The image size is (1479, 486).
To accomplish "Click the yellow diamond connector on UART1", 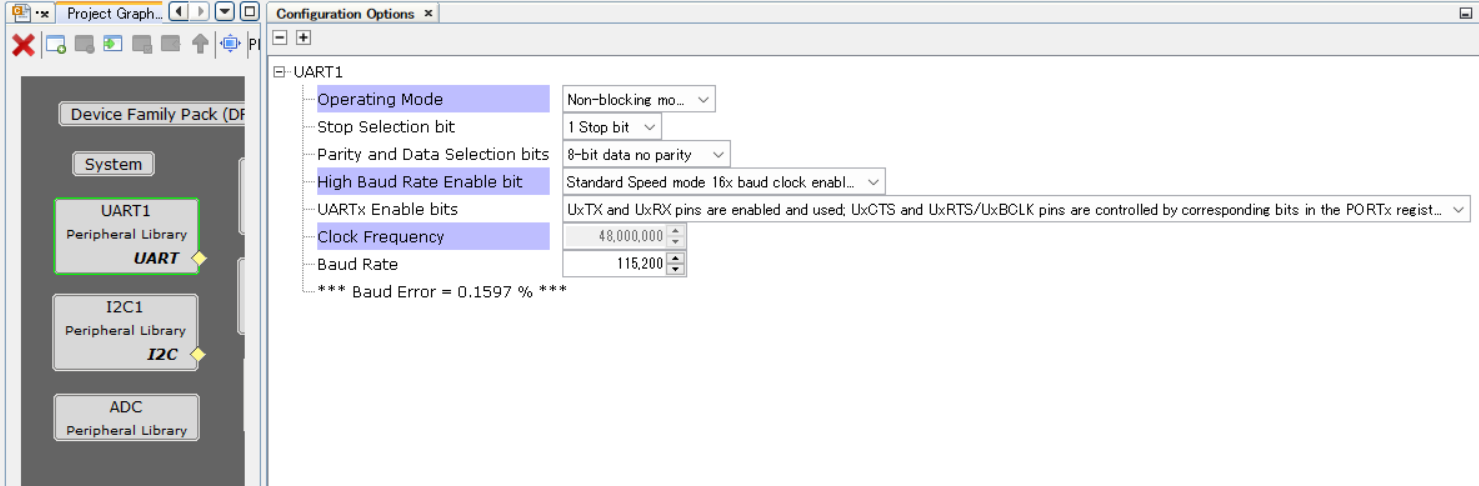I will 198,258.
